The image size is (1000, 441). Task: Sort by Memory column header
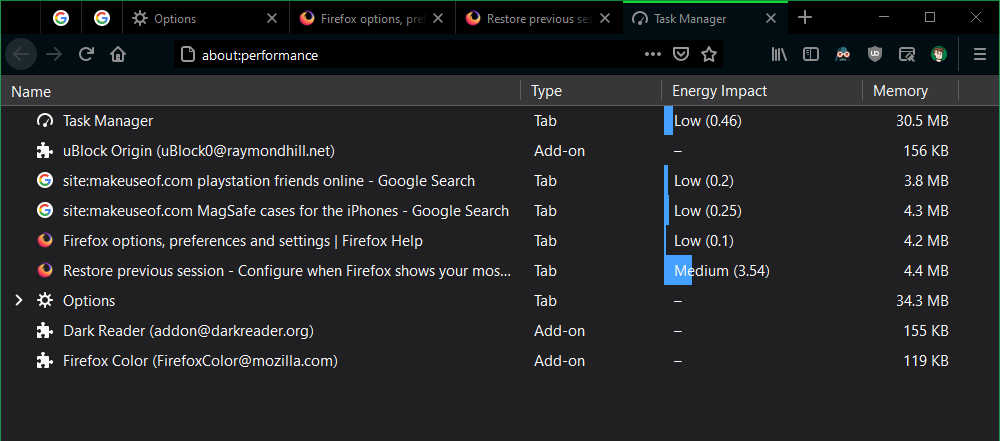tap(900, 91)
